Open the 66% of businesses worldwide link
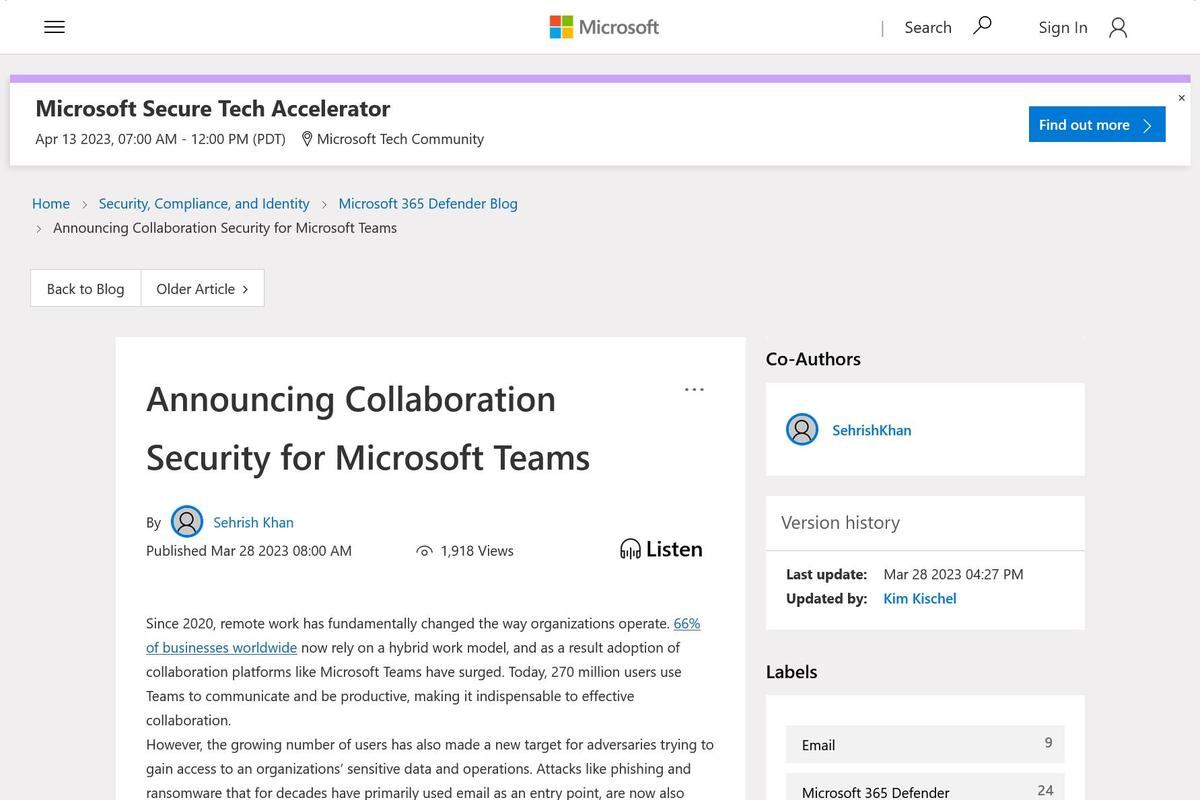 tap(423, 635)
